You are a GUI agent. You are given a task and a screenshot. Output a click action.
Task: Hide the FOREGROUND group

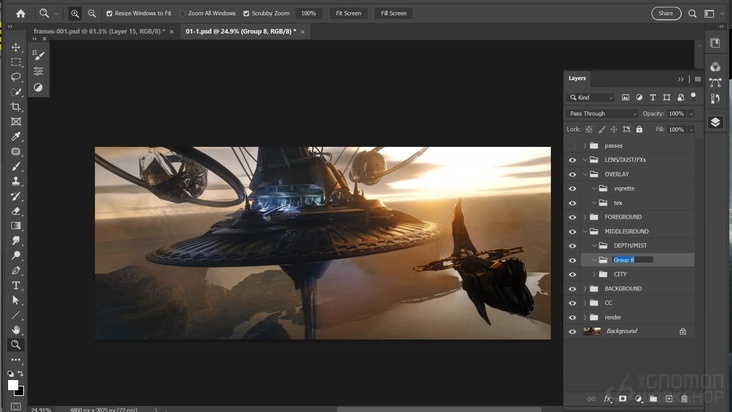572,217
